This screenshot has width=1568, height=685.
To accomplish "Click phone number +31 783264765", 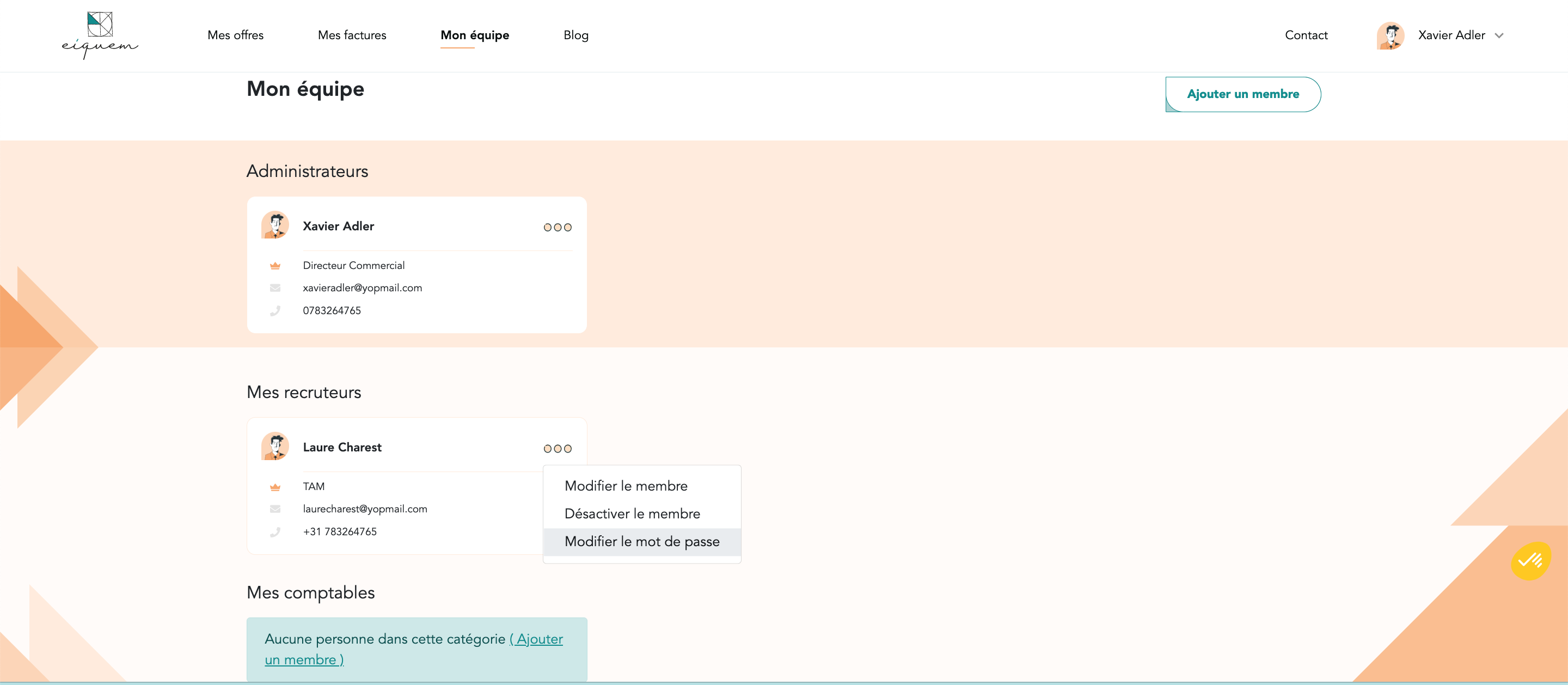I will (x=340, y=531).
